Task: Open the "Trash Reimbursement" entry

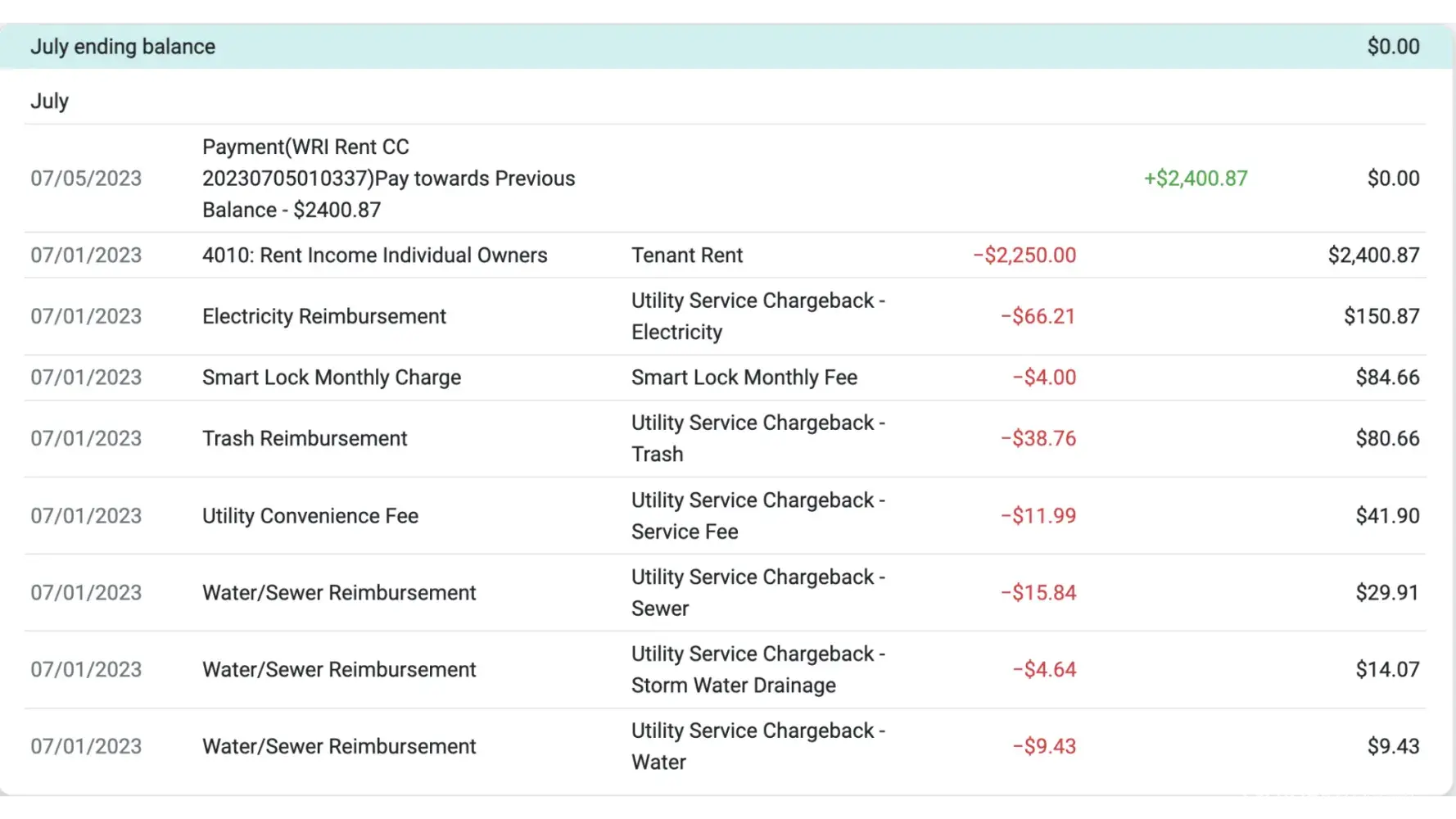Action: point(305,439)
